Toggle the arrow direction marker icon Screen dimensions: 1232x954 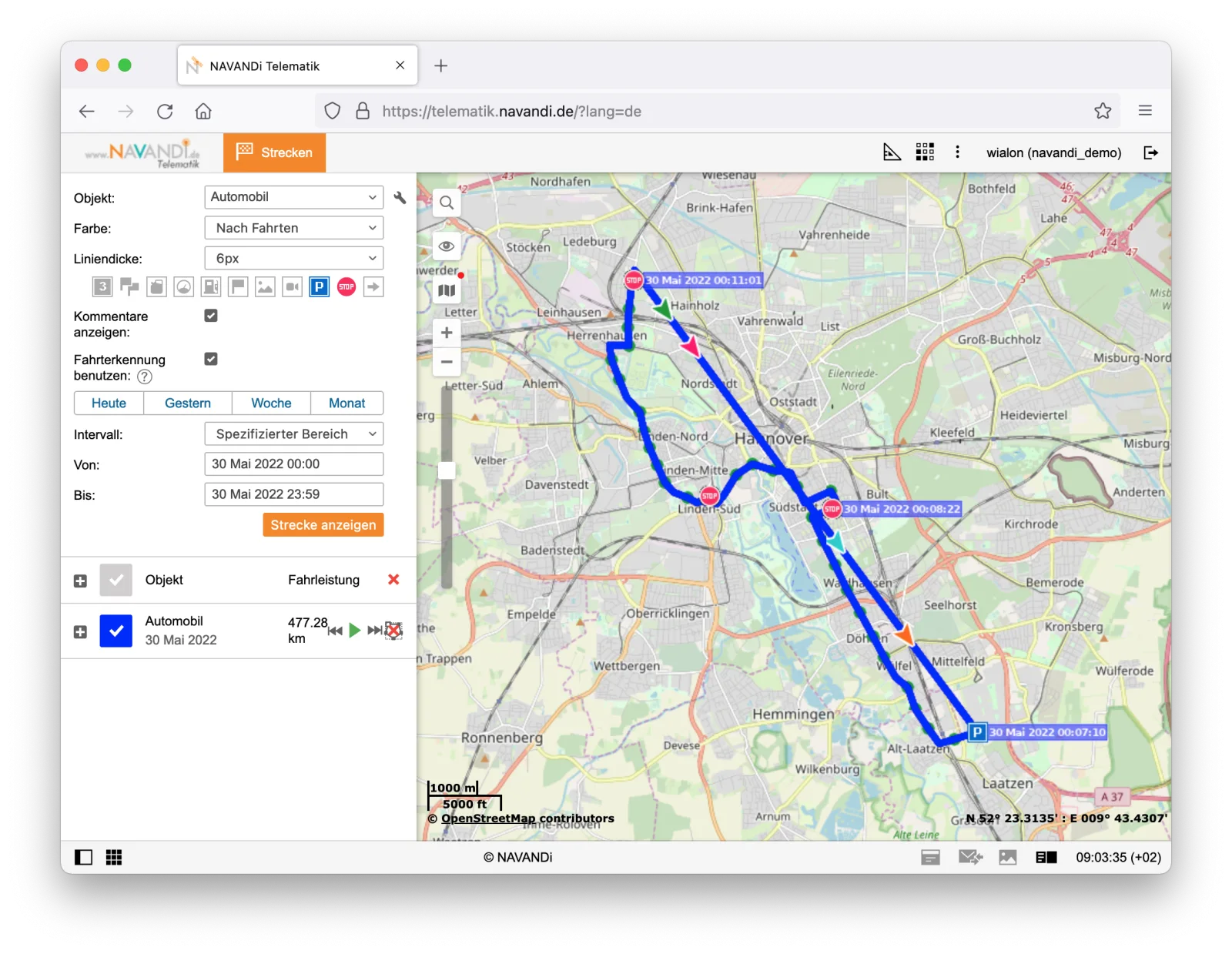pyautogui.click(x=373, y=287)
